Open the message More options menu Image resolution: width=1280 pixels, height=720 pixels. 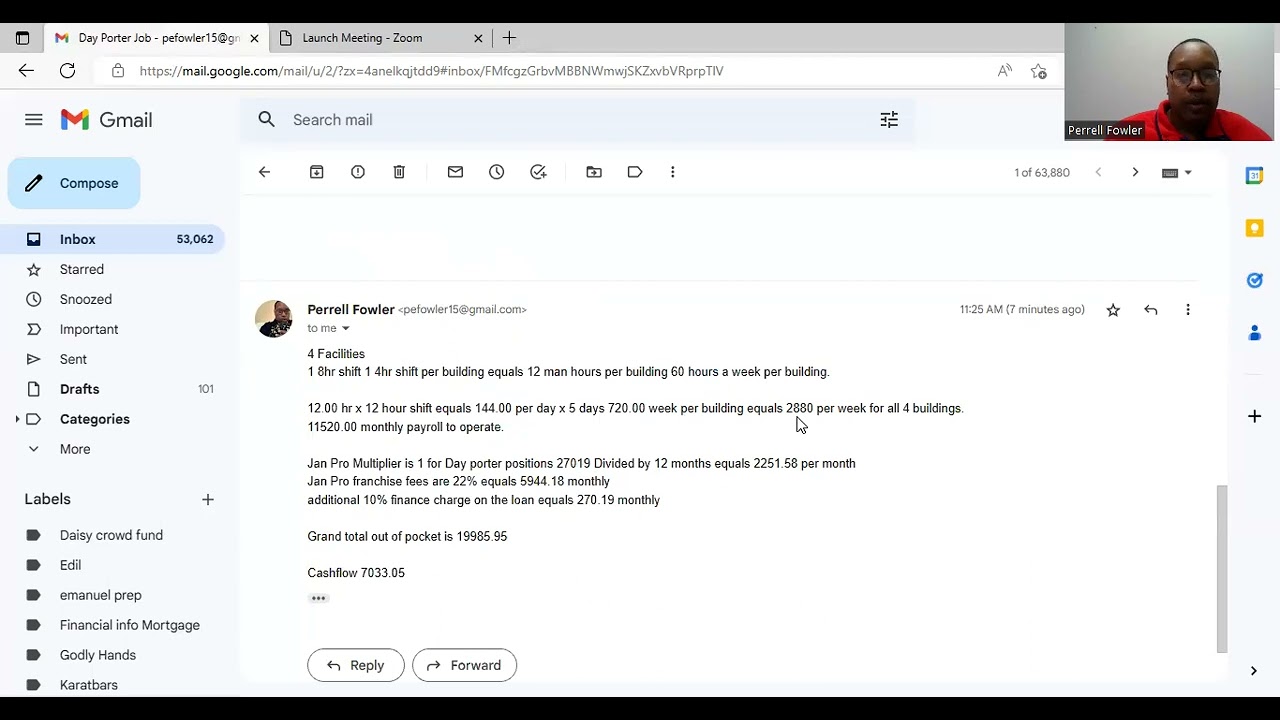[x=1188, y=310]
